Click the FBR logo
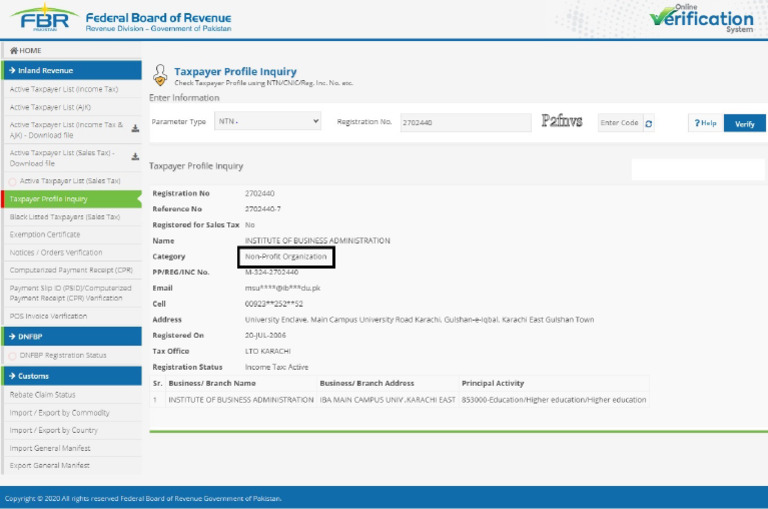This screenshot has width=768, height=509. click(44, 18)
